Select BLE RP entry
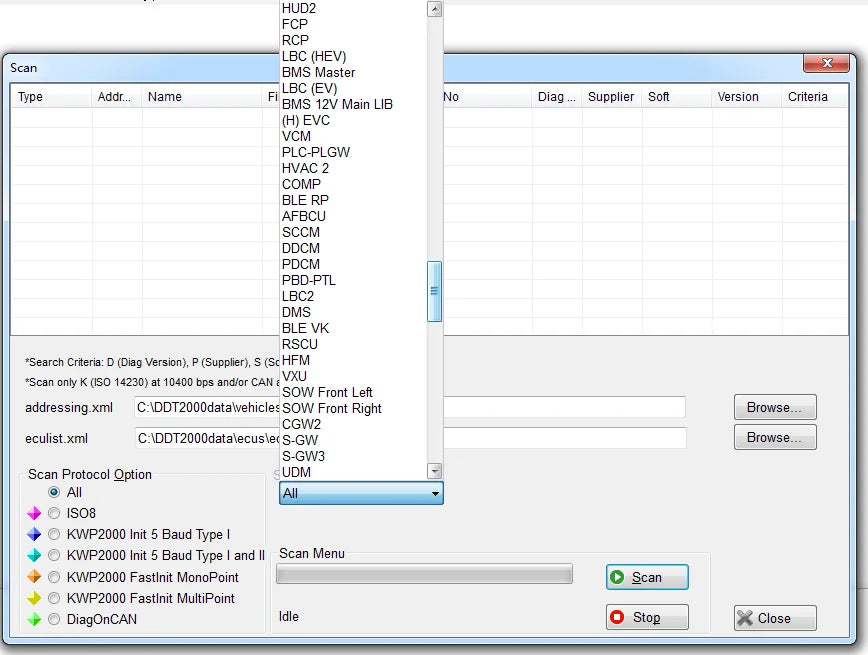868x655 pixels. pos(353,200)
